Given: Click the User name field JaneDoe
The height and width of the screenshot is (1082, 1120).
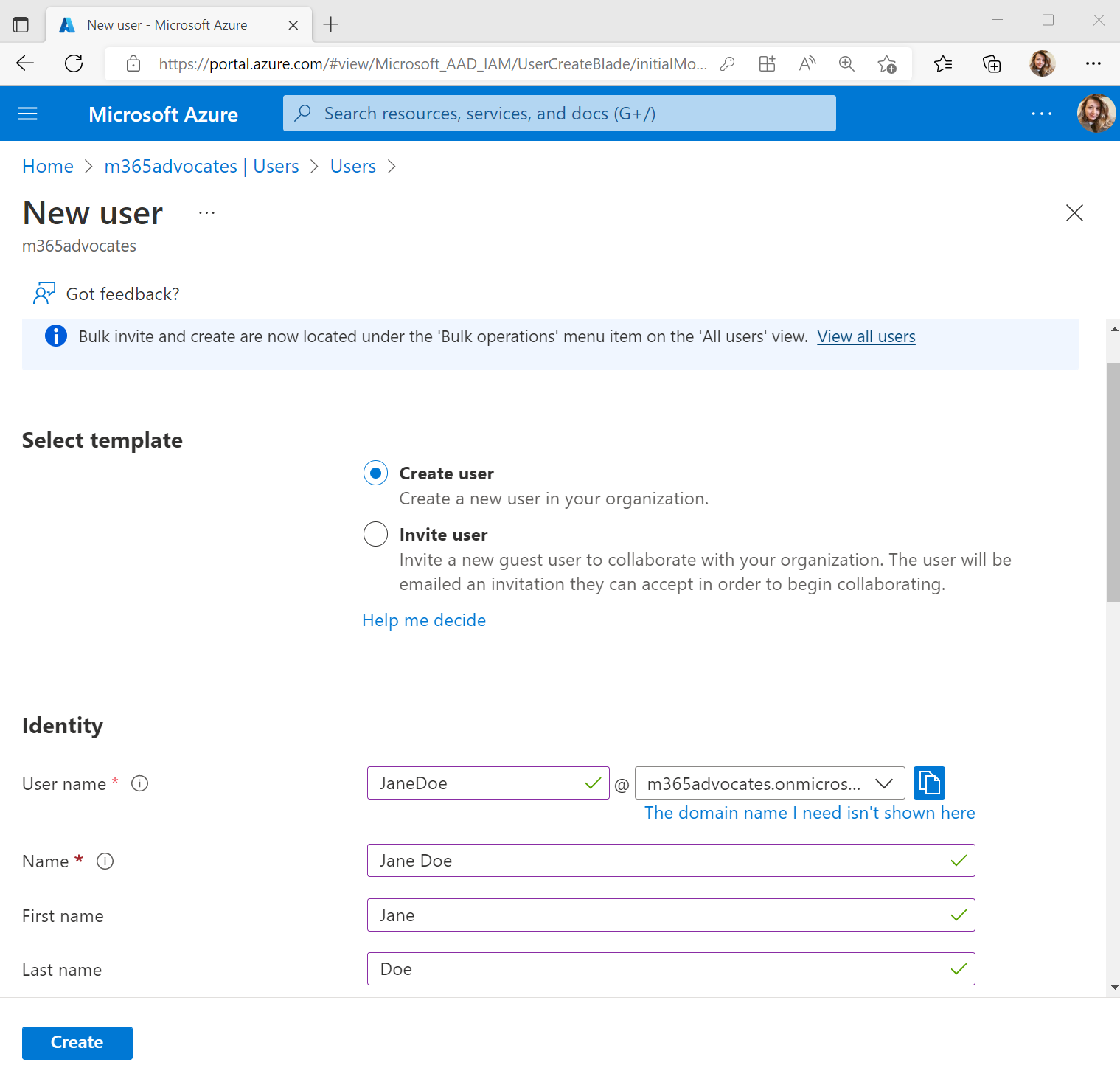Looking at the screenshot, I should point(488,783).
